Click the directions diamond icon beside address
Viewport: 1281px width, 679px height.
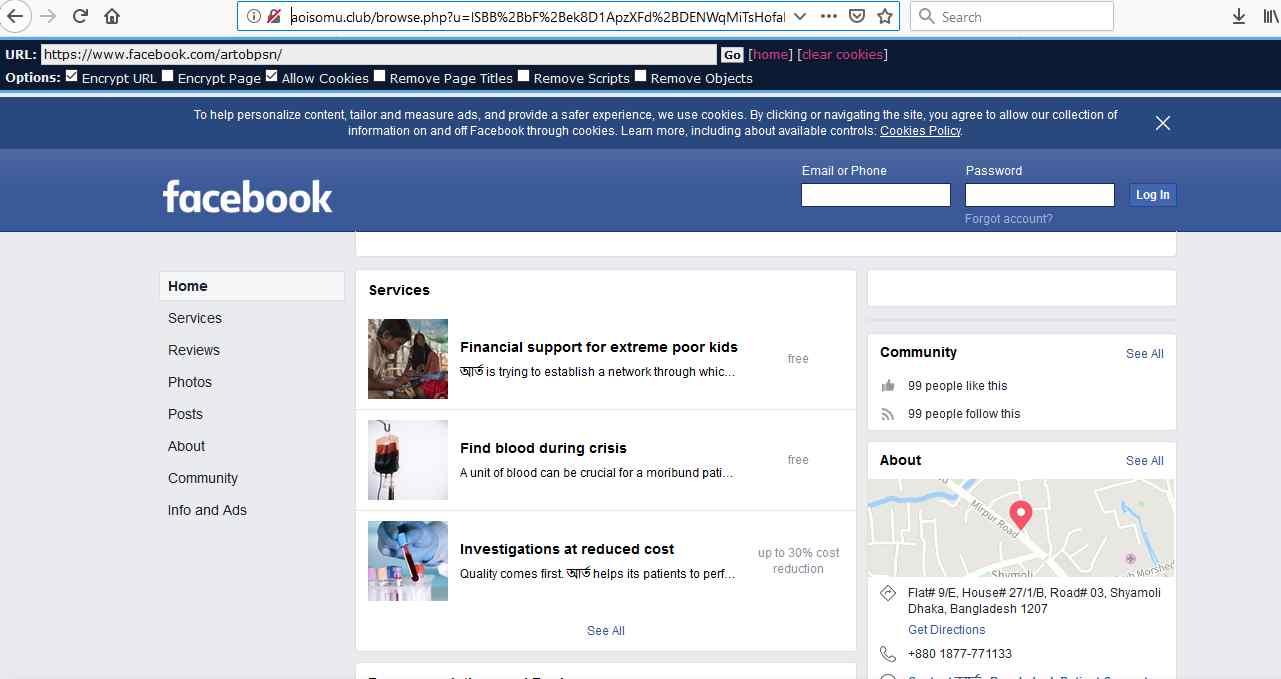coord(887,594)
